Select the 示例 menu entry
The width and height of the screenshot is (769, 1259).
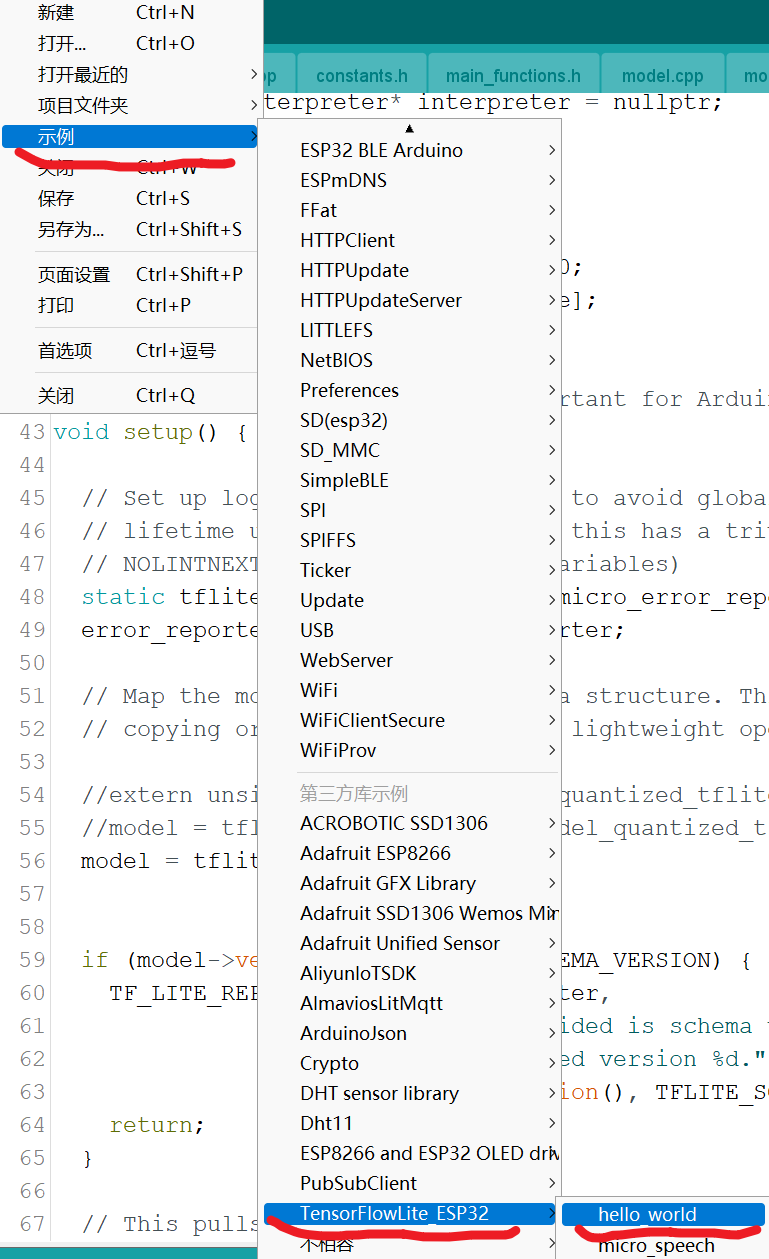[131, 137]
